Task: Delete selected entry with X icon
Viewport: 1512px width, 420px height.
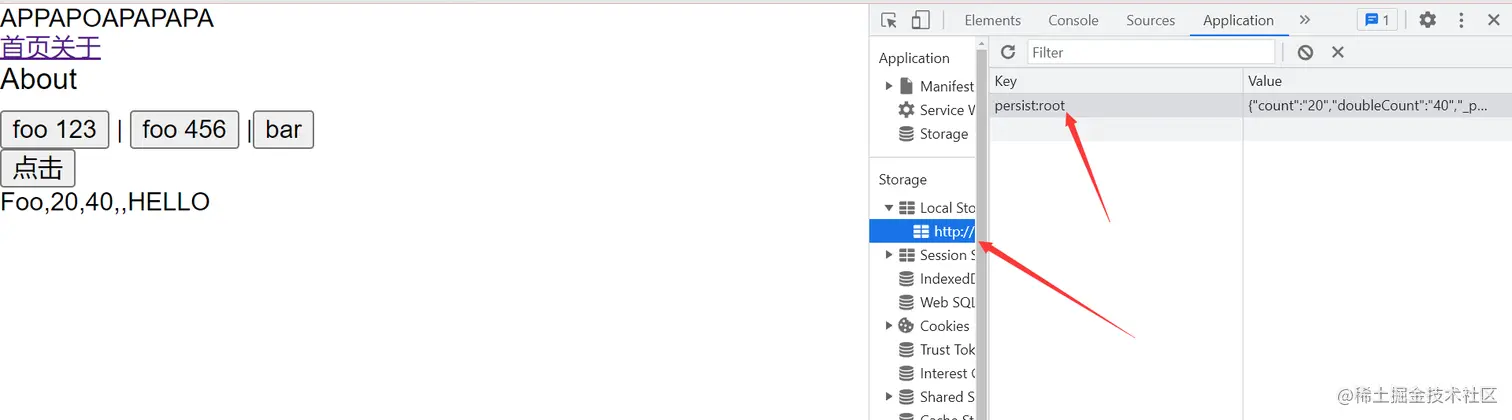Action: (1338, 52)
